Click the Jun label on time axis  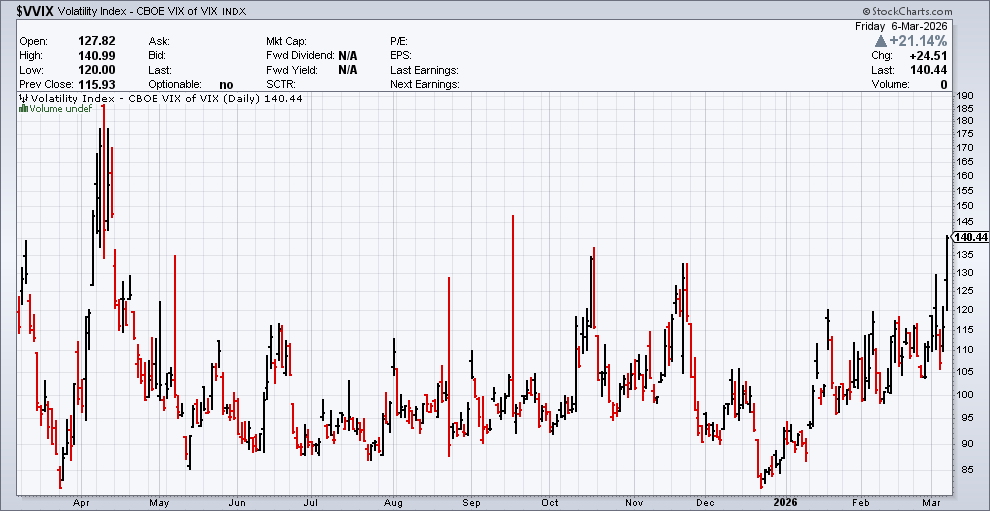237,503
